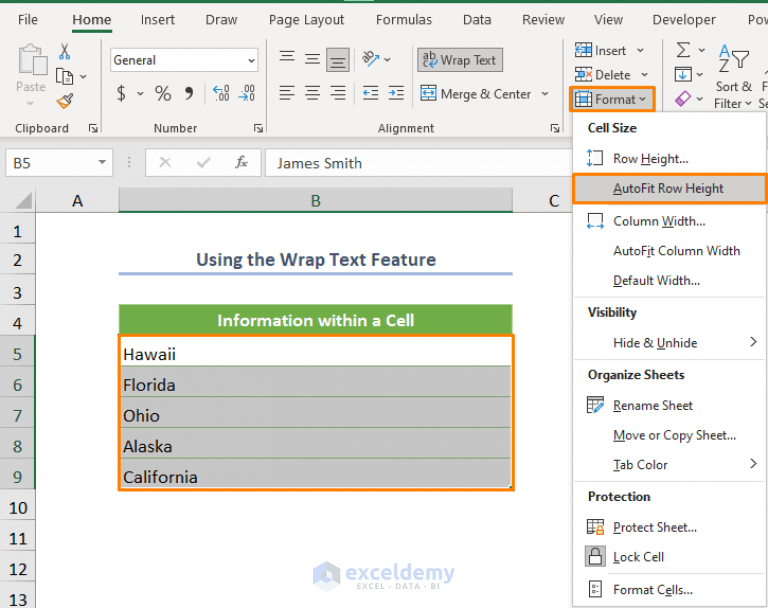The image size is (768, 608).
Task: Click the Select All corner triangle
Action: tap(24, 201)
